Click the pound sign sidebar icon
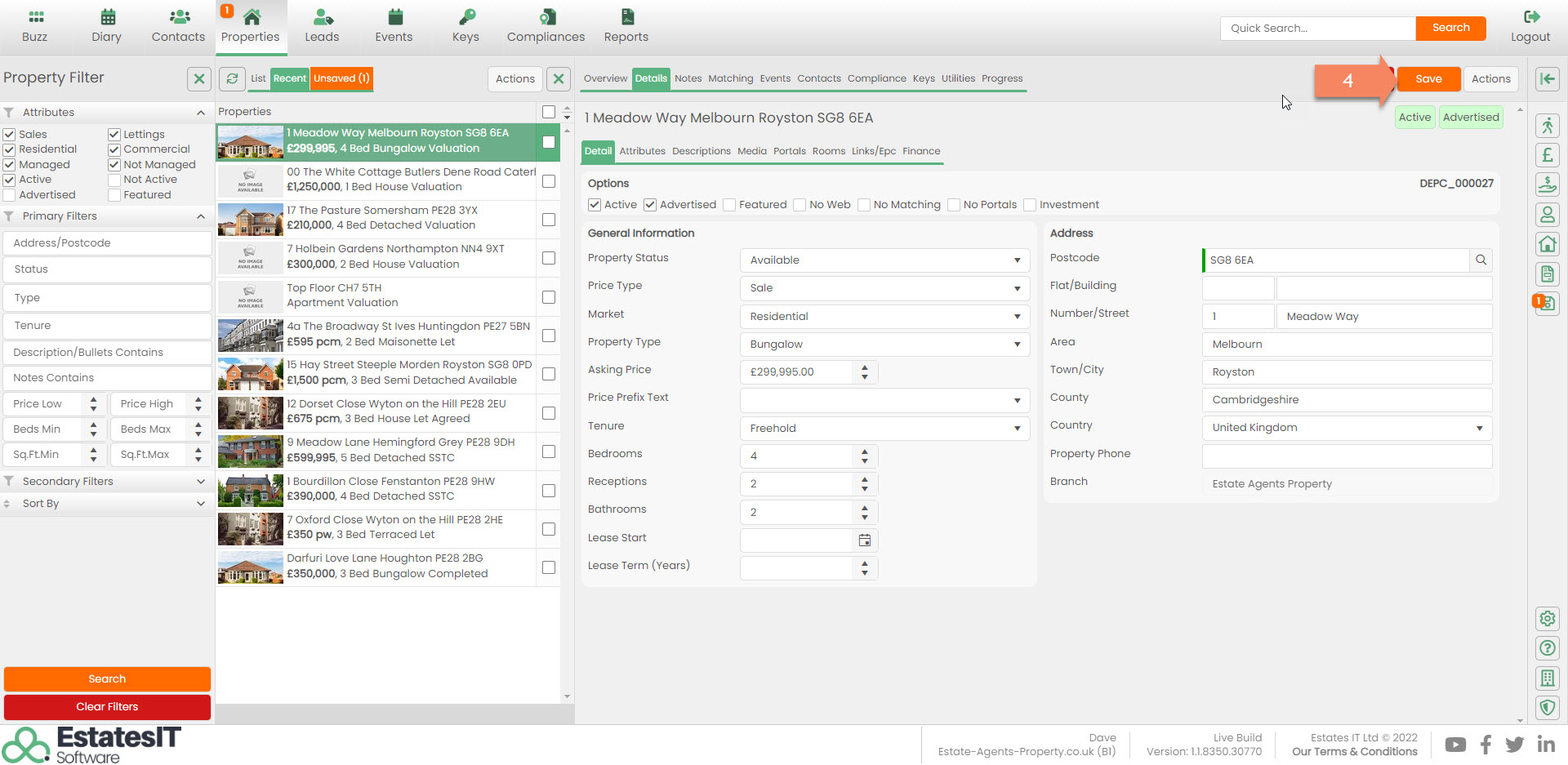The width and height of the screenshot is (1568, 765). point(1547,155)
